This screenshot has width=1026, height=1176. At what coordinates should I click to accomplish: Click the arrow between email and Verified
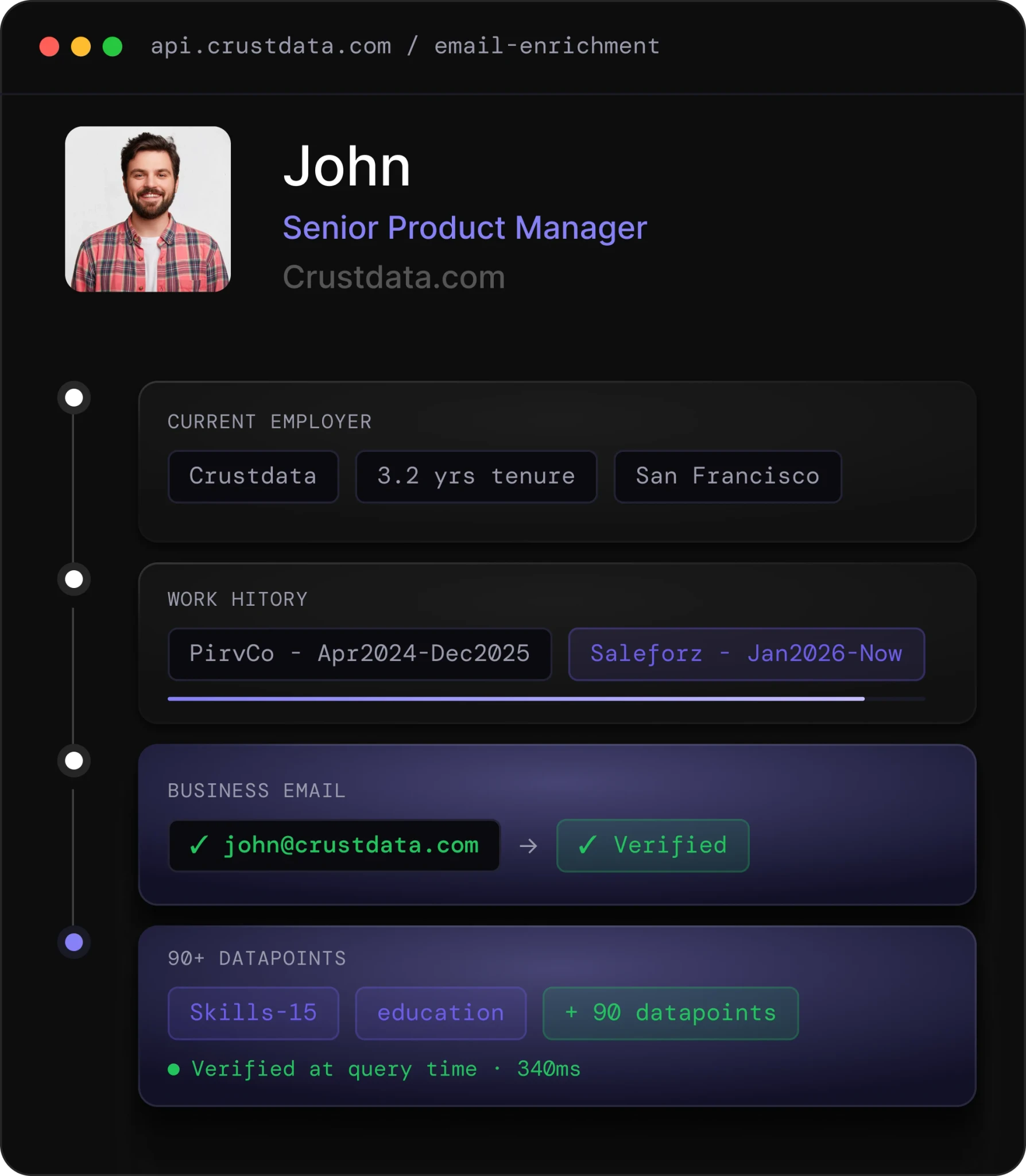click(528, 846)
